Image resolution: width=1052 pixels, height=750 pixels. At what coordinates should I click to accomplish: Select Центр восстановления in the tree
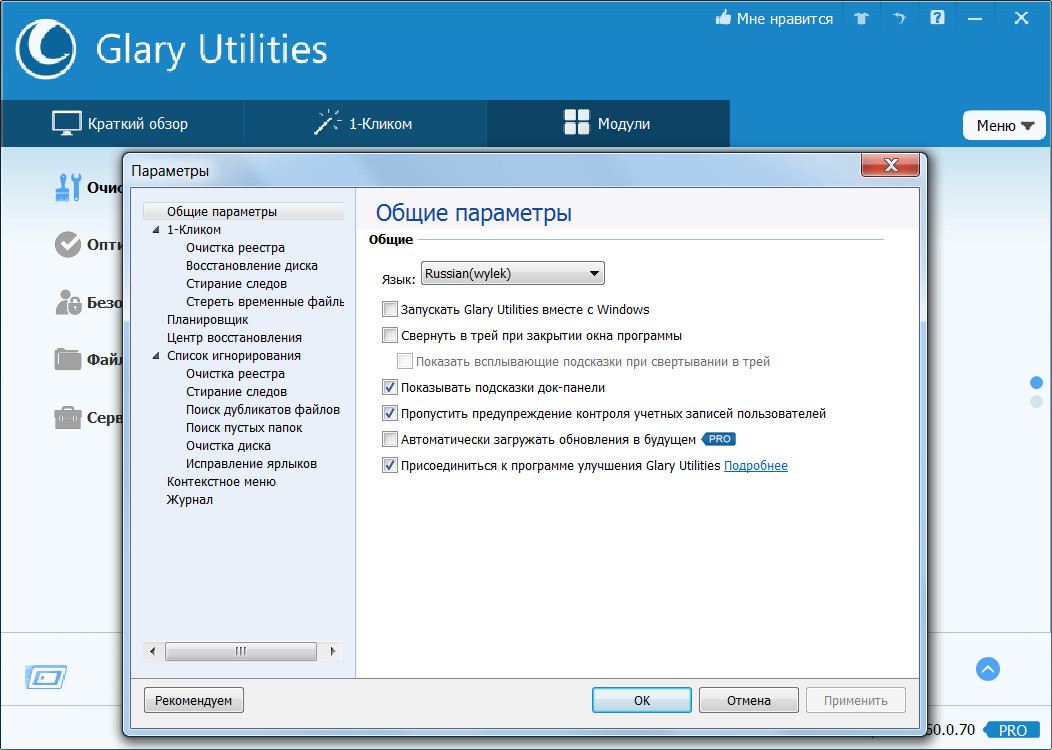[x=234, y=337]
